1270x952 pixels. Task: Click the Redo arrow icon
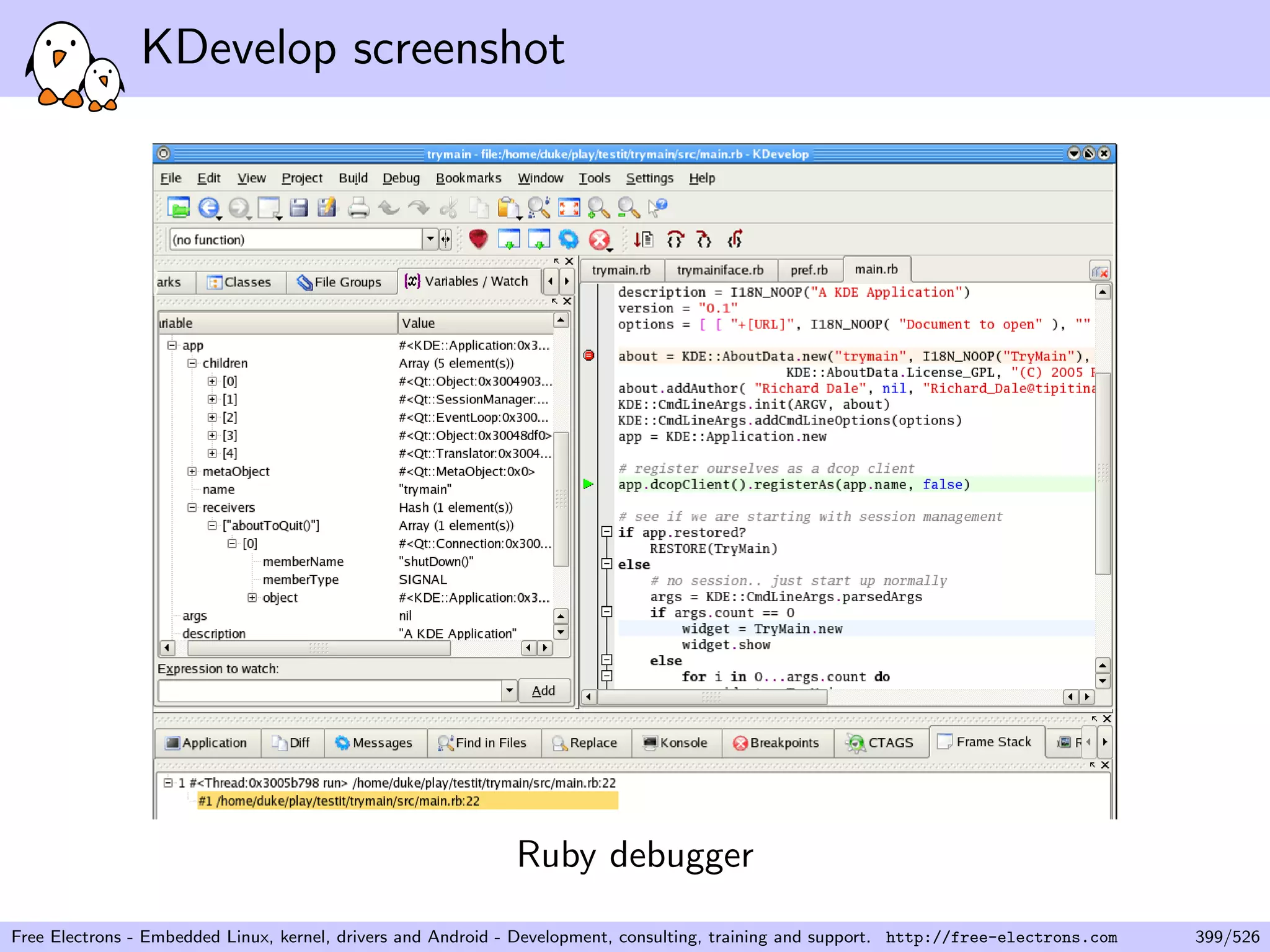(419, 208)
